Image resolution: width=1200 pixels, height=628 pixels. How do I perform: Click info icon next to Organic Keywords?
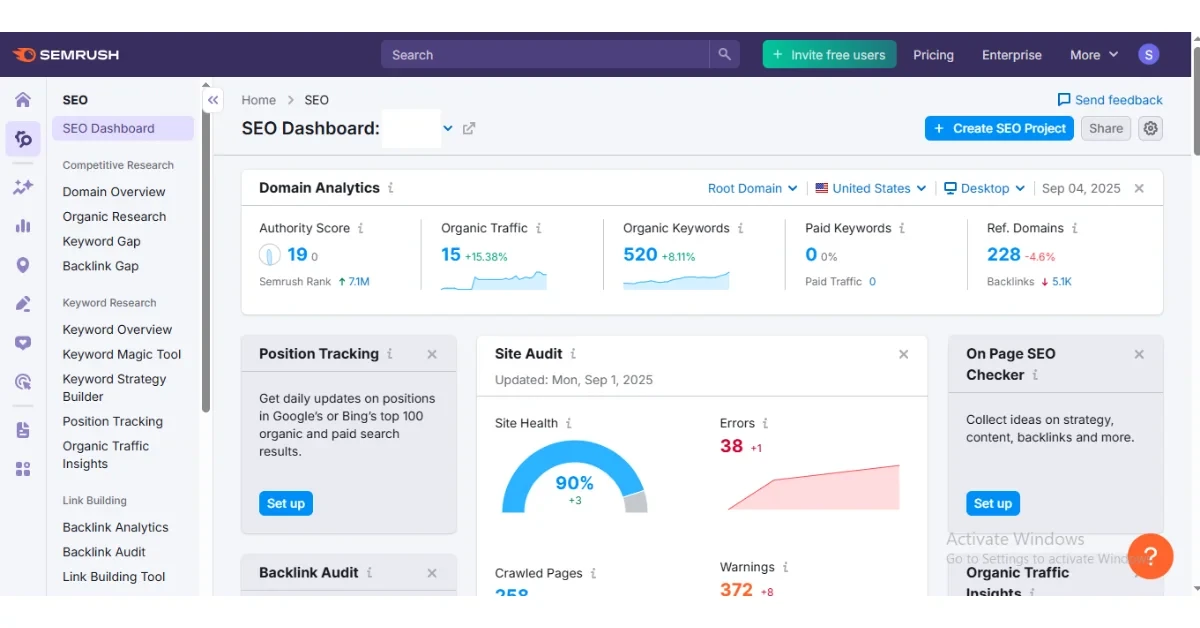pyautogui.click(x=741, y=228)
